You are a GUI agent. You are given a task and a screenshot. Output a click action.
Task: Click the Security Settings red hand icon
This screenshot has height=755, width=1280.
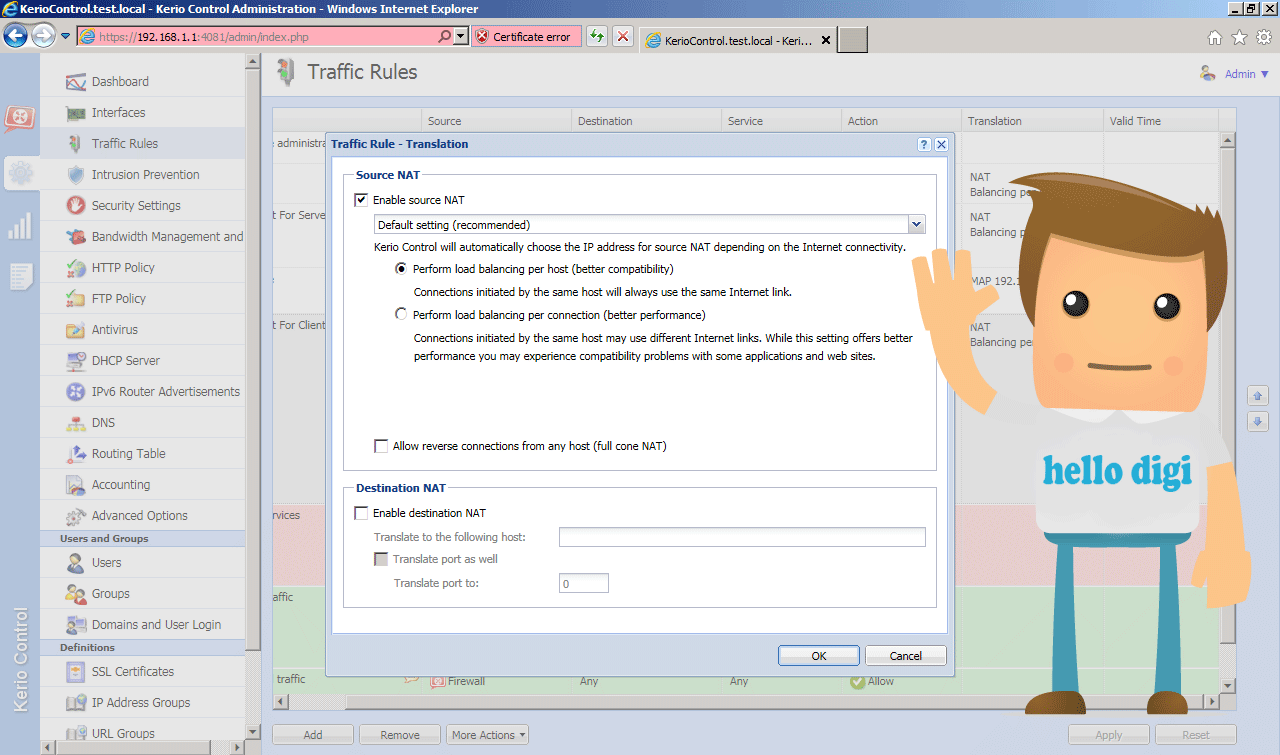click(76, 206)
